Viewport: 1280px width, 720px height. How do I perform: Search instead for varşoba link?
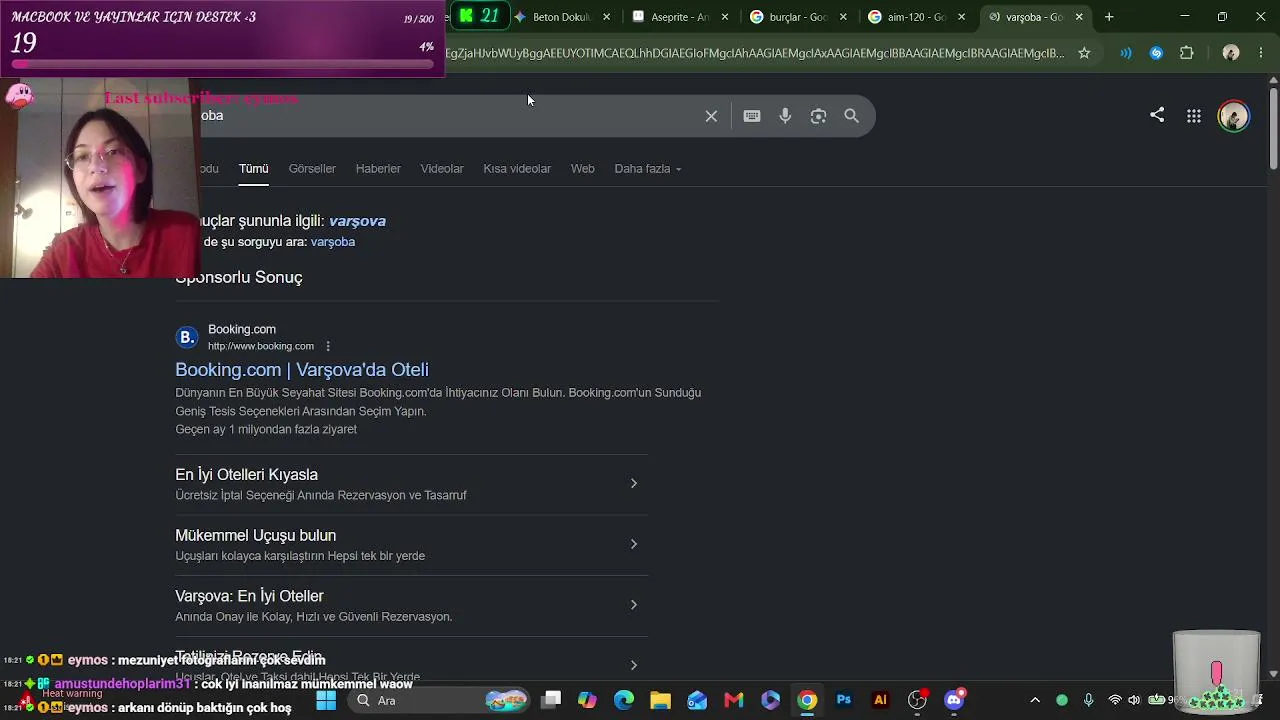pyautogui.click(x=333, y=242)
